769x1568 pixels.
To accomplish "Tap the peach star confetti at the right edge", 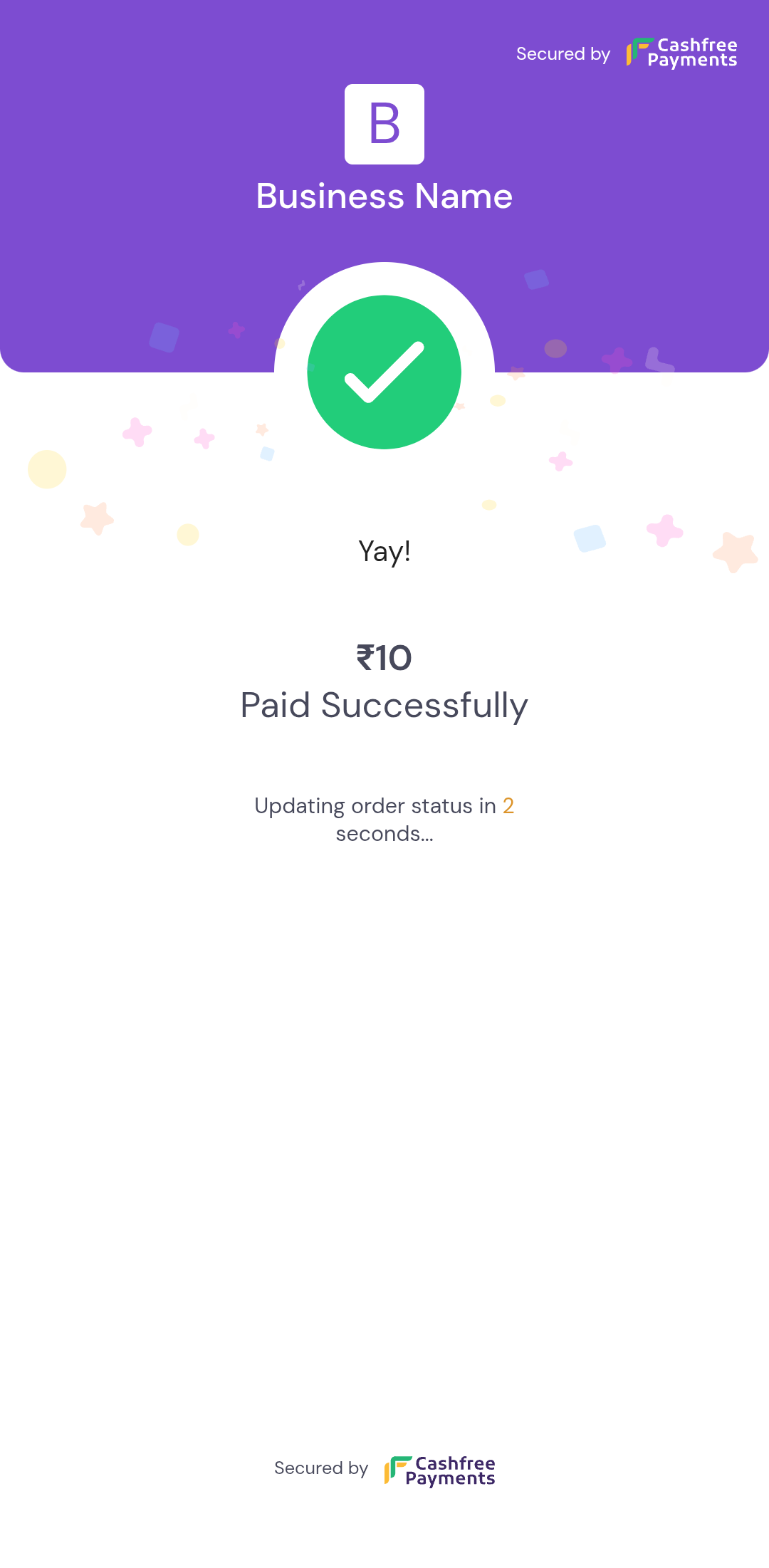I will [x=736, y=551].
